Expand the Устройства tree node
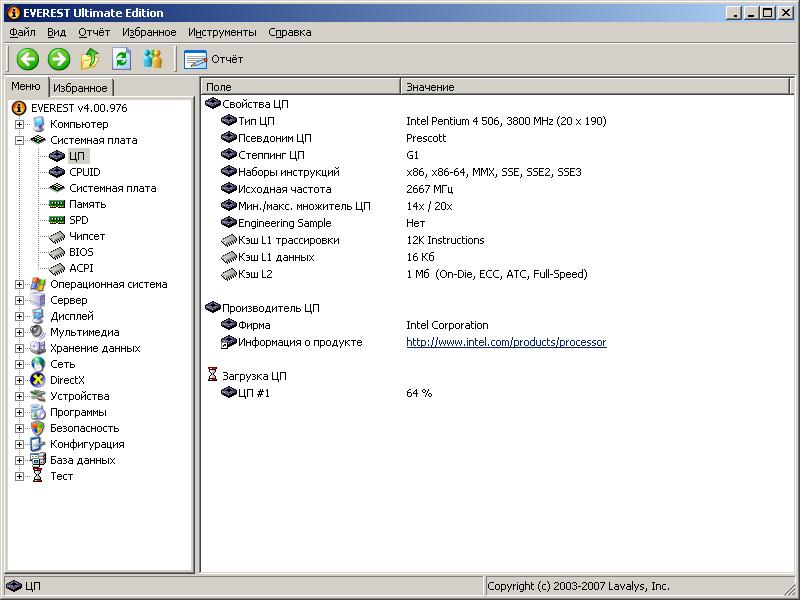 (19, 396)
